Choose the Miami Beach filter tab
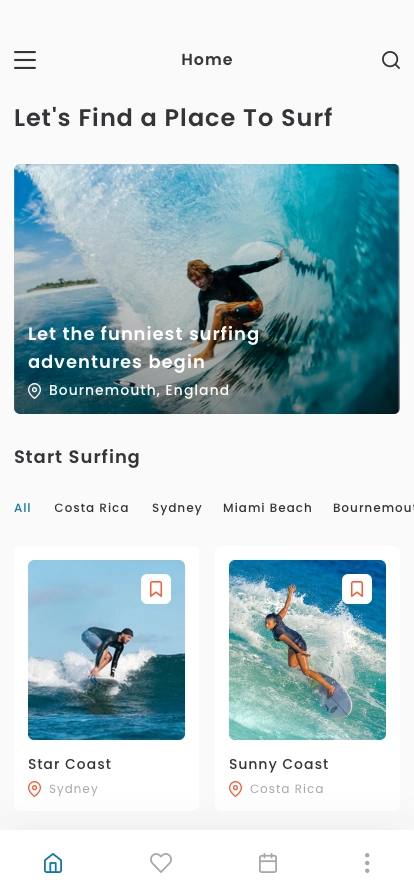This screenshot has height=896, width=414. pos(268,508)
